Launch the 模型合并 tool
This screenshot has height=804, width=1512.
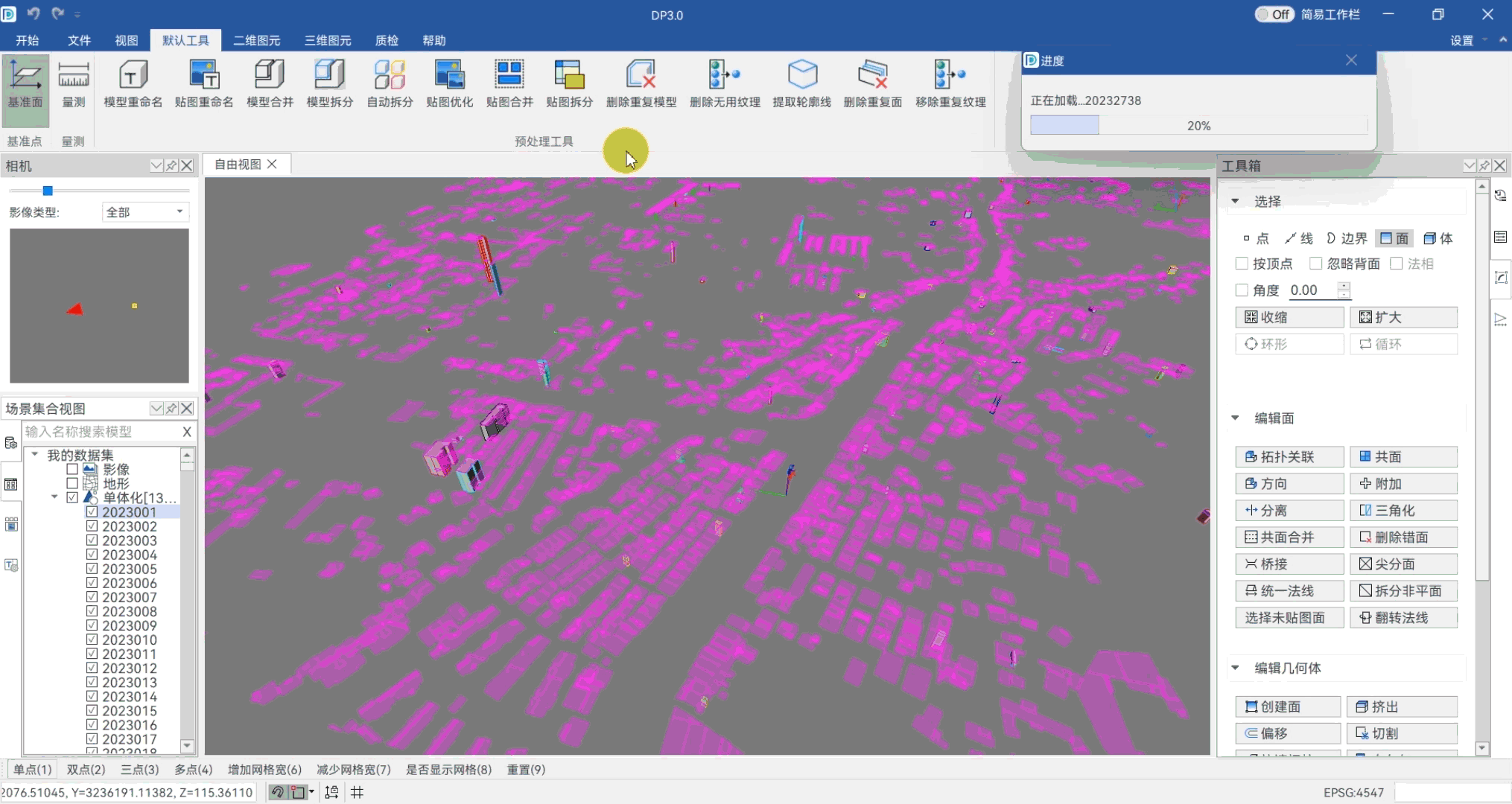[270, 86]
